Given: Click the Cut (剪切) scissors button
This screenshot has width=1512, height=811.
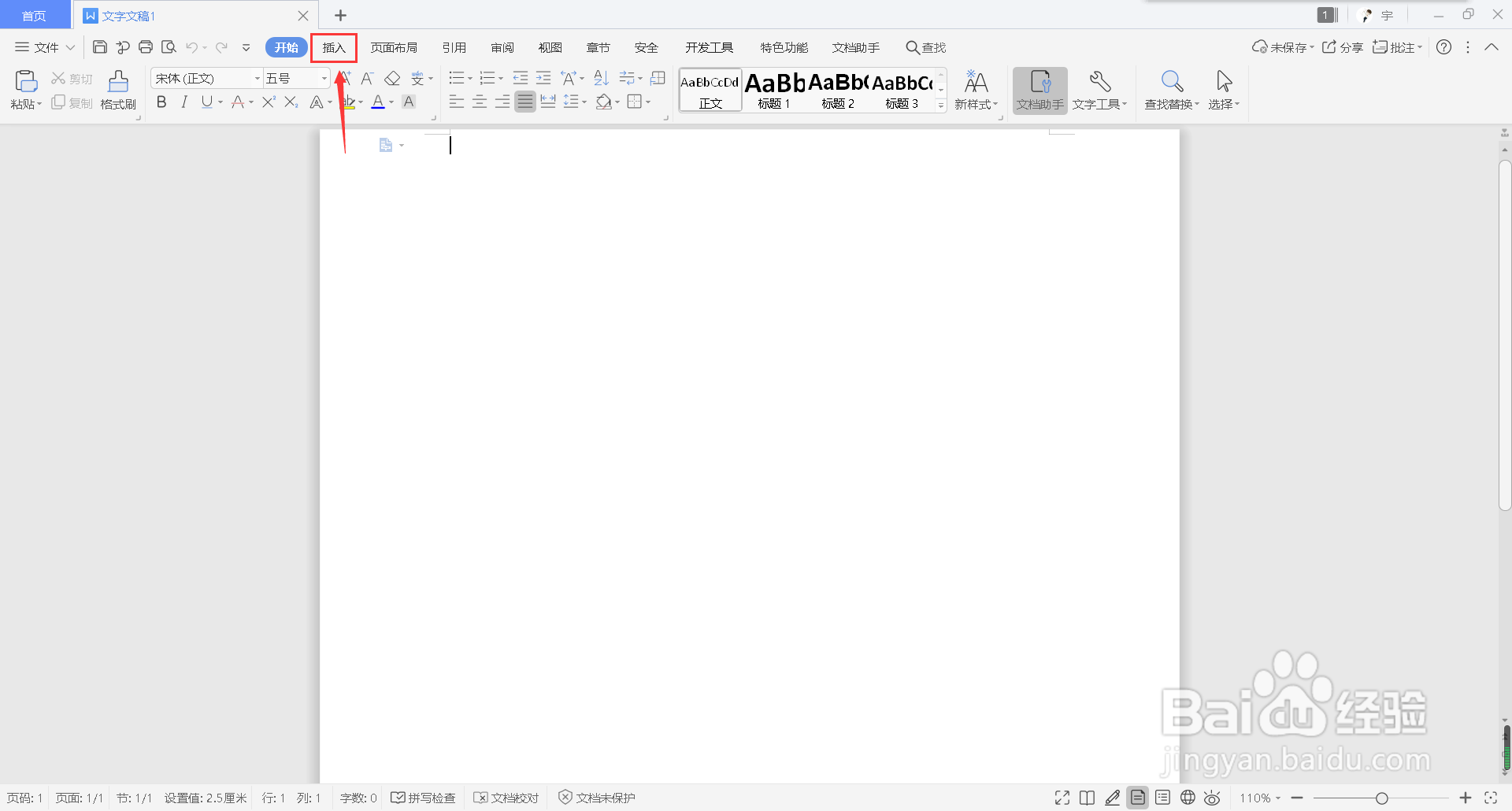Looking at the screenshot, I should pyautogui.click(x=72, y=79).
